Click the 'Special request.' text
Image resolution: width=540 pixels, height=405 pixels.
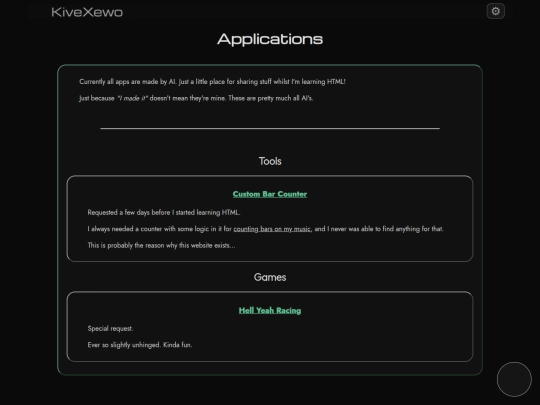pyautogui.click(x=110, y=329)
